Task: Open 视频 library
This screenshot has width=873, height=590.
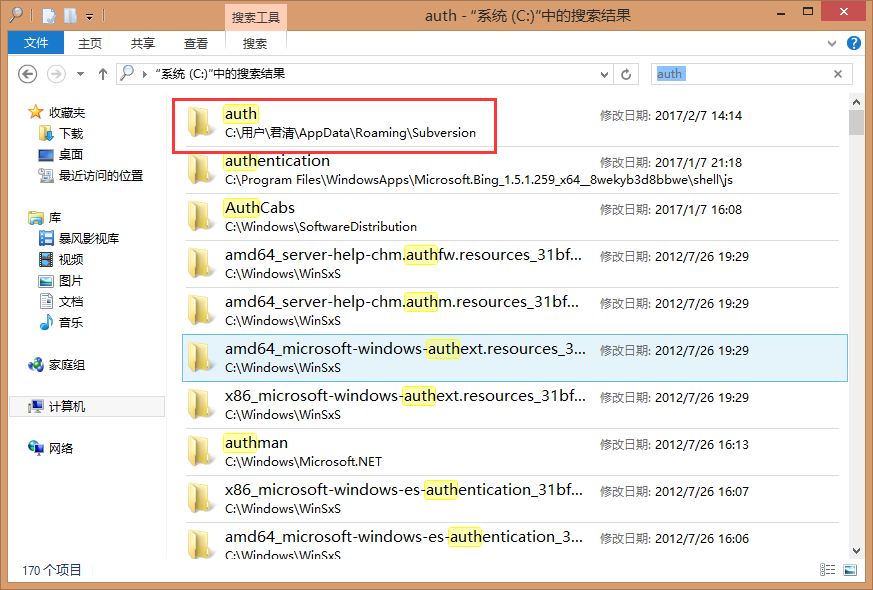Action: [61, 259]
